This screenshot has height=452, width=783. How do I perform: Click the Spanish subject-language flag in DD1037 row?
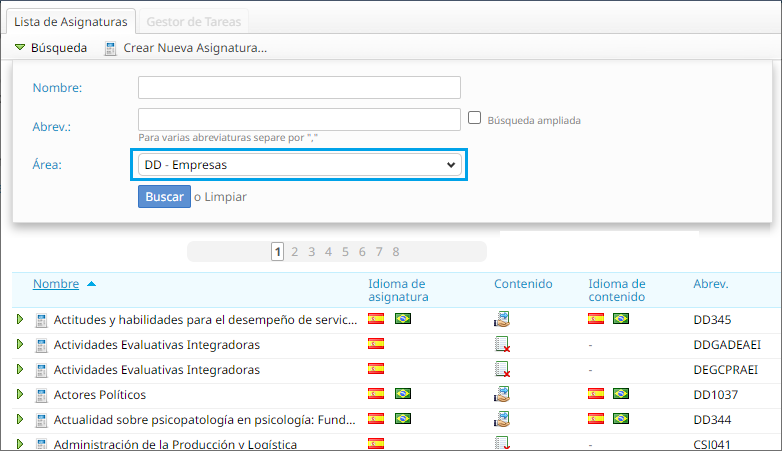[376, 394]
